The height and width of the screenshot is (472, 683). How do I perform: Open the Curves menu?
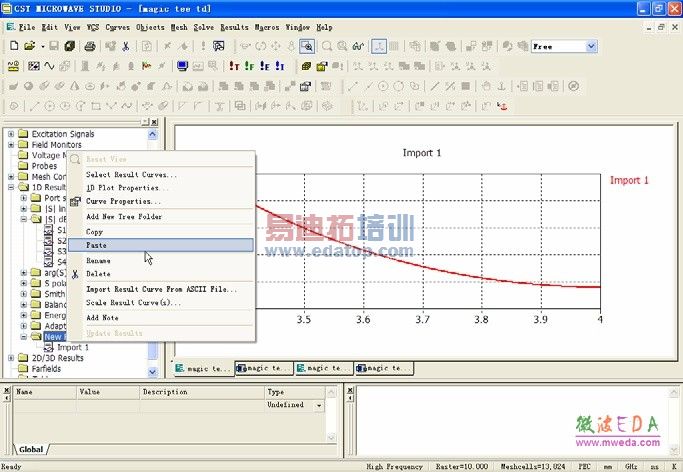pos(118,27)
